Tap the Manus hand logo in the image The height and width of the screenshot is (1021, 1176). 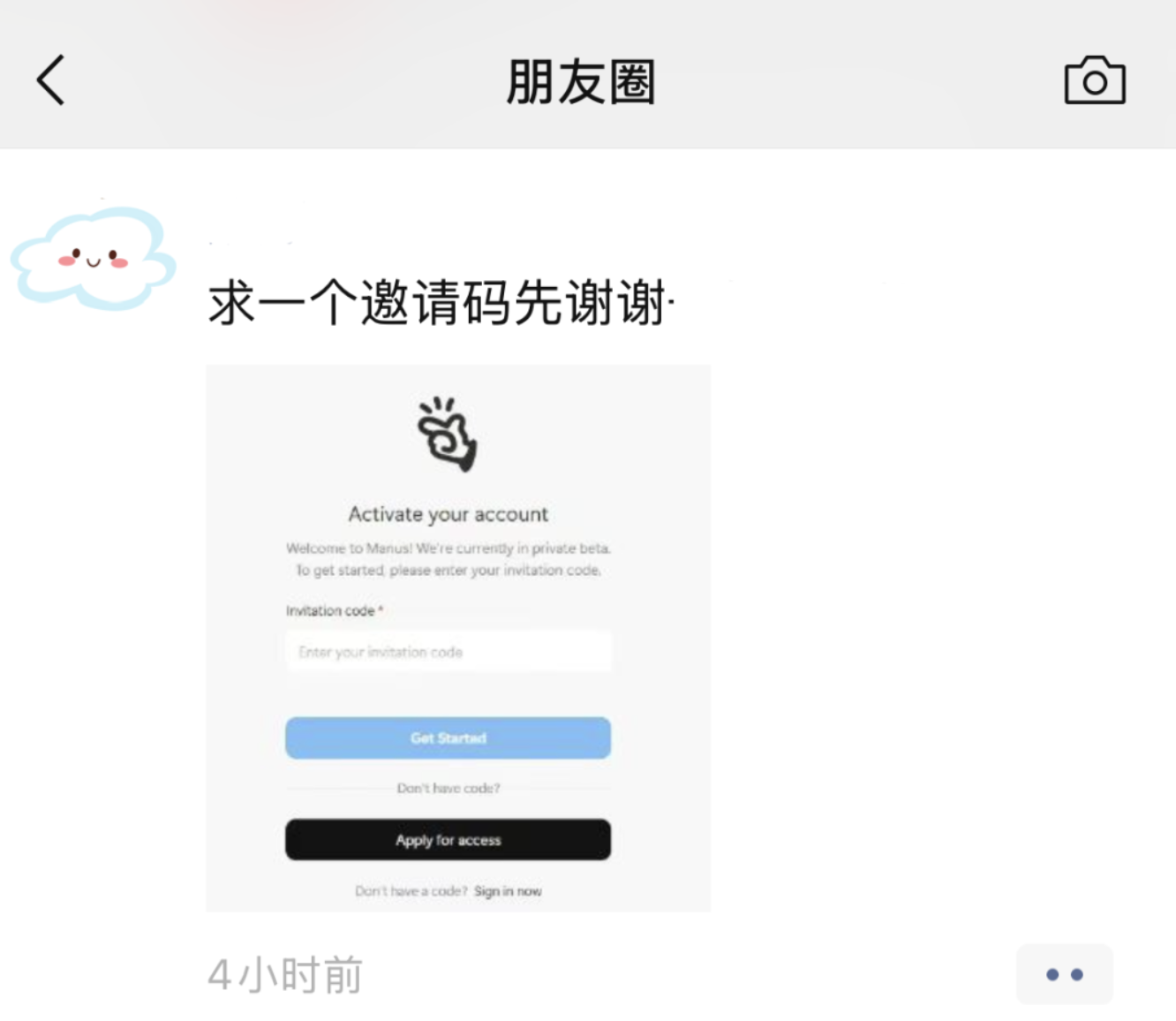click(448, 434)
